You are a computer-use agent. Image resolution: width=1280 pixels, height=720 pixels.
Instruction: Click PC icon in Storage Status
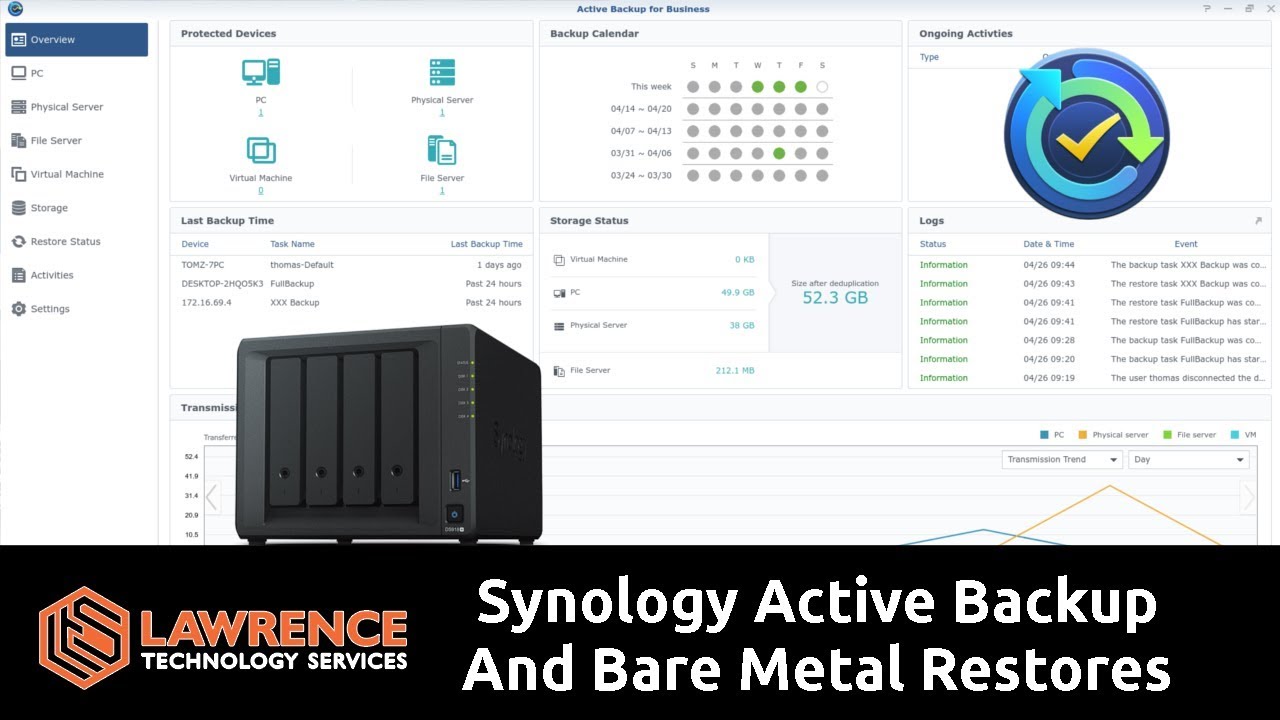(x=559, y=293)
